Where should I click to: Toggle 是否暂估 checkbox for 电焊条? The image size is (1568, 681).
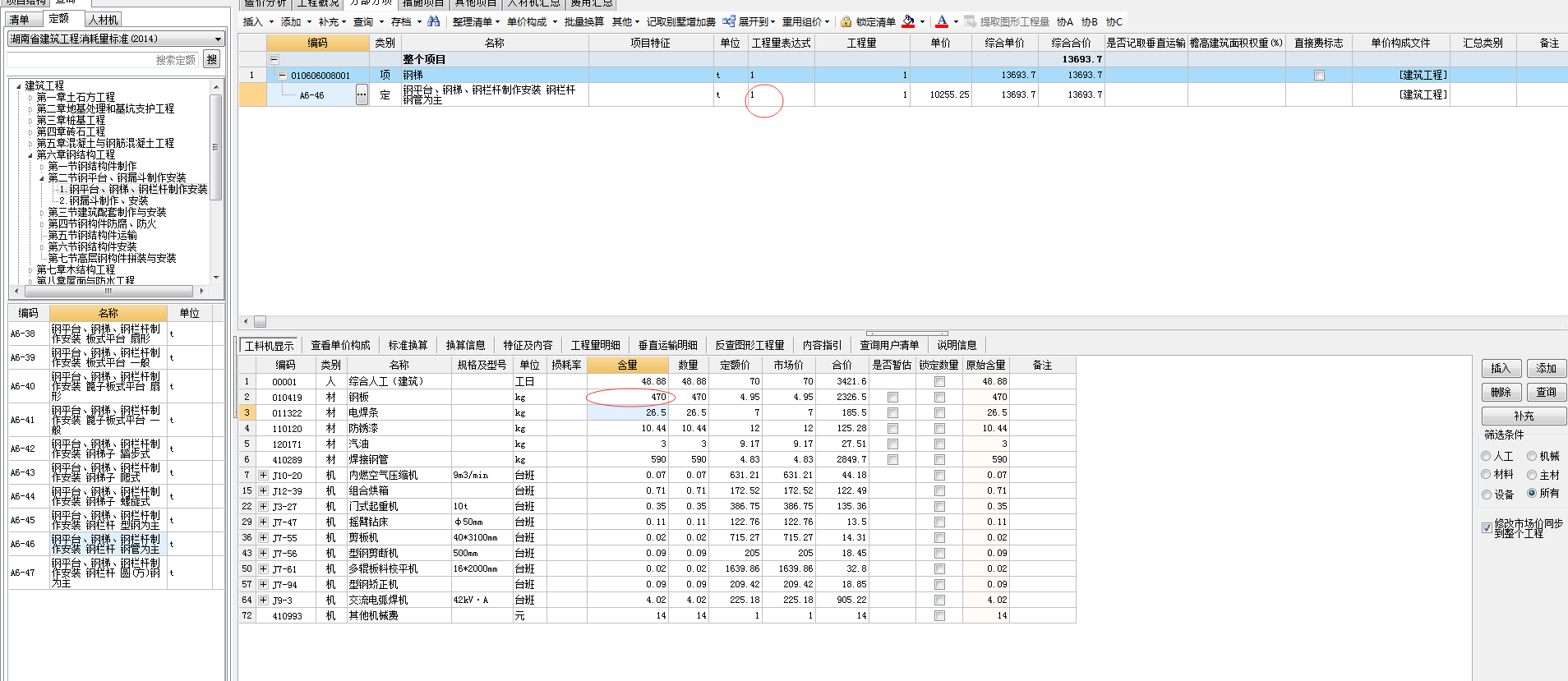[x=892, y=412]
